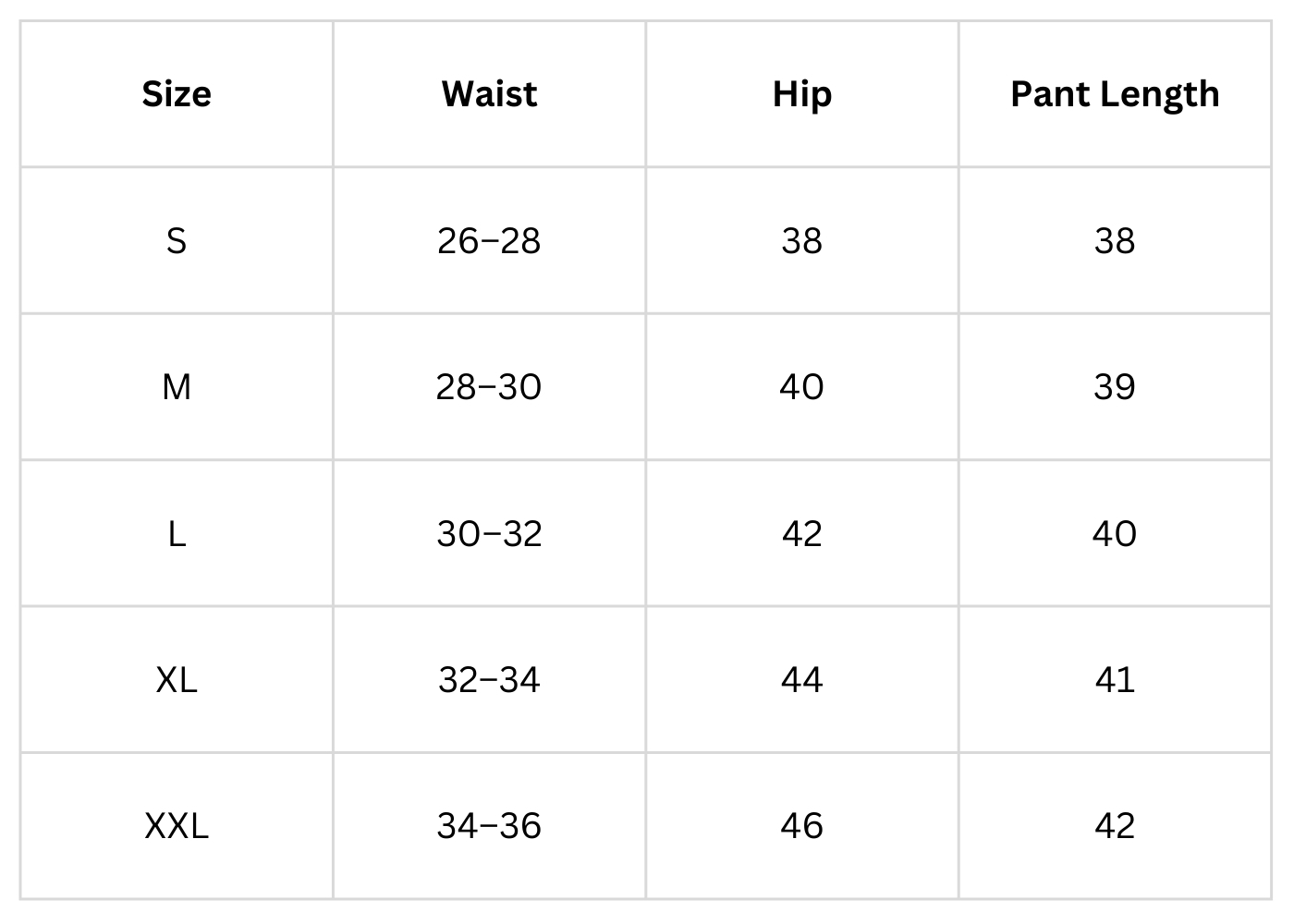Select the XXL size cell

[177, 826]
